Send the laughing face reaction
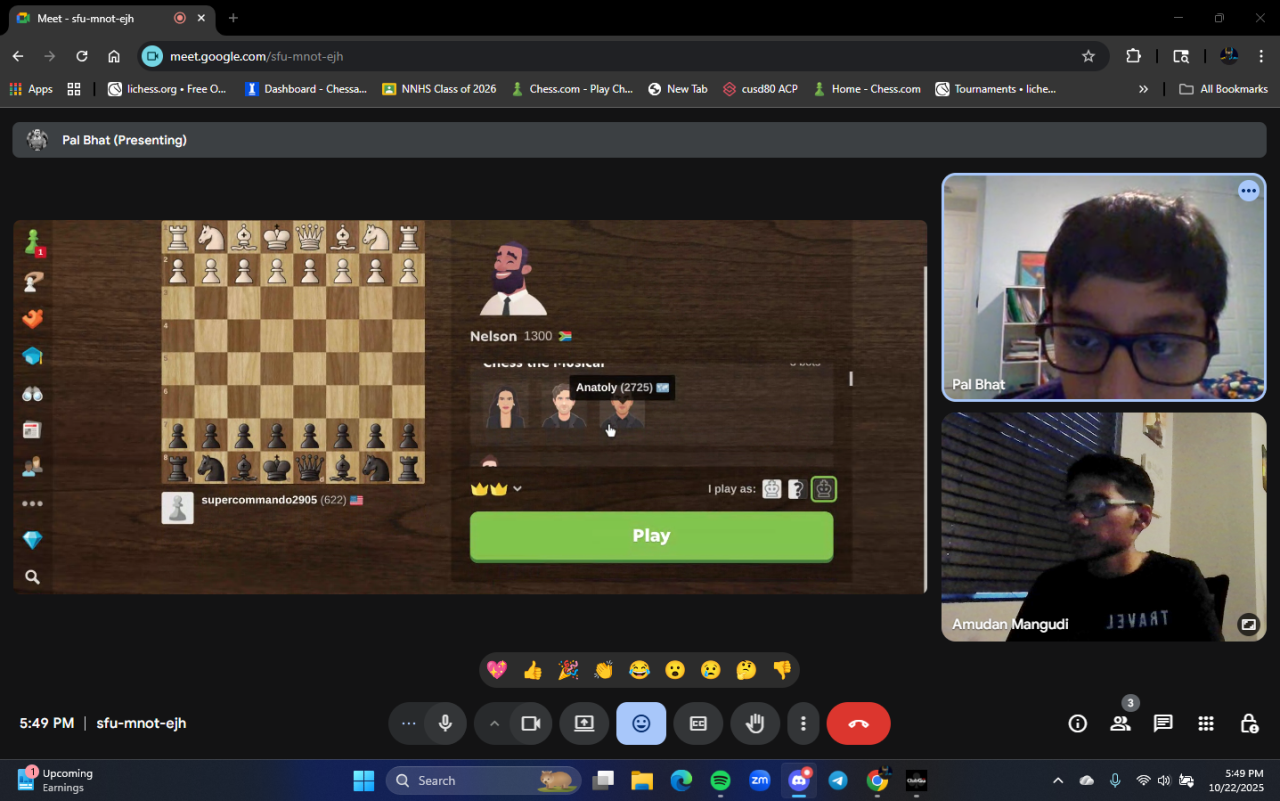Viewport: 1280px width, 801px height. coord(639,670)
